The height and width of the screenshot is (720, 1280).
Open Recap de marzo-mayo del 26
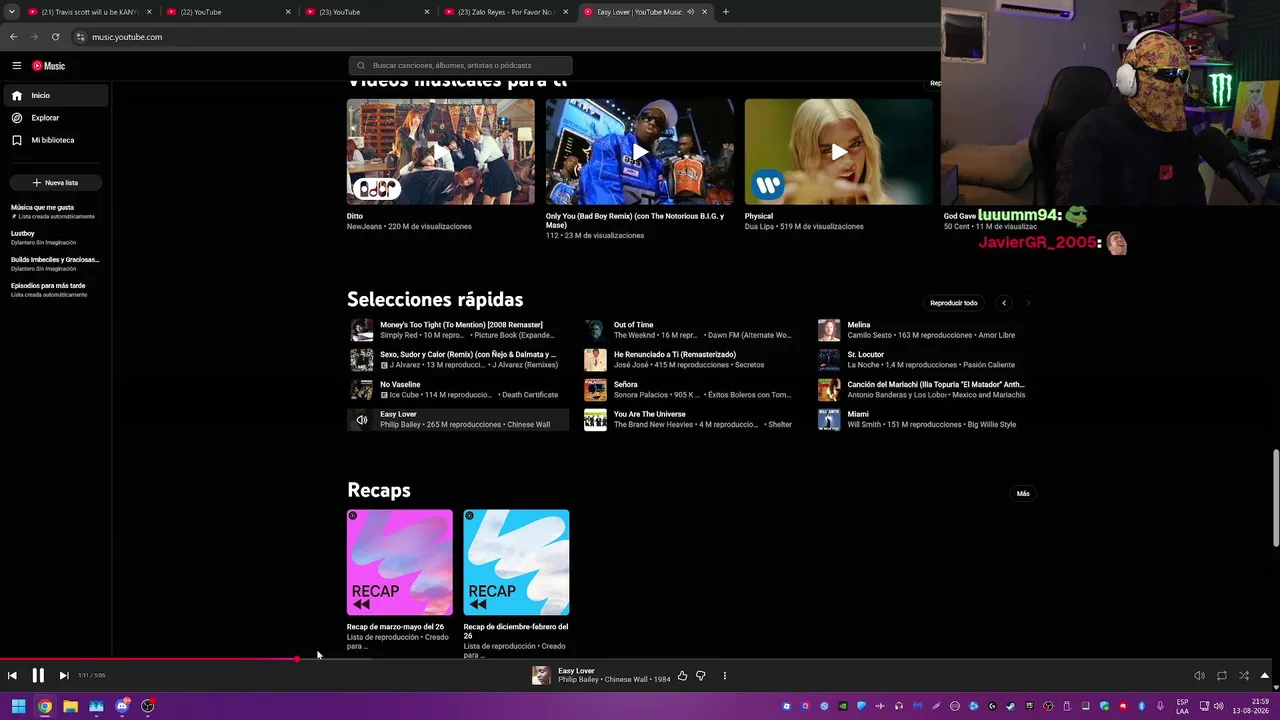(400, 563)
